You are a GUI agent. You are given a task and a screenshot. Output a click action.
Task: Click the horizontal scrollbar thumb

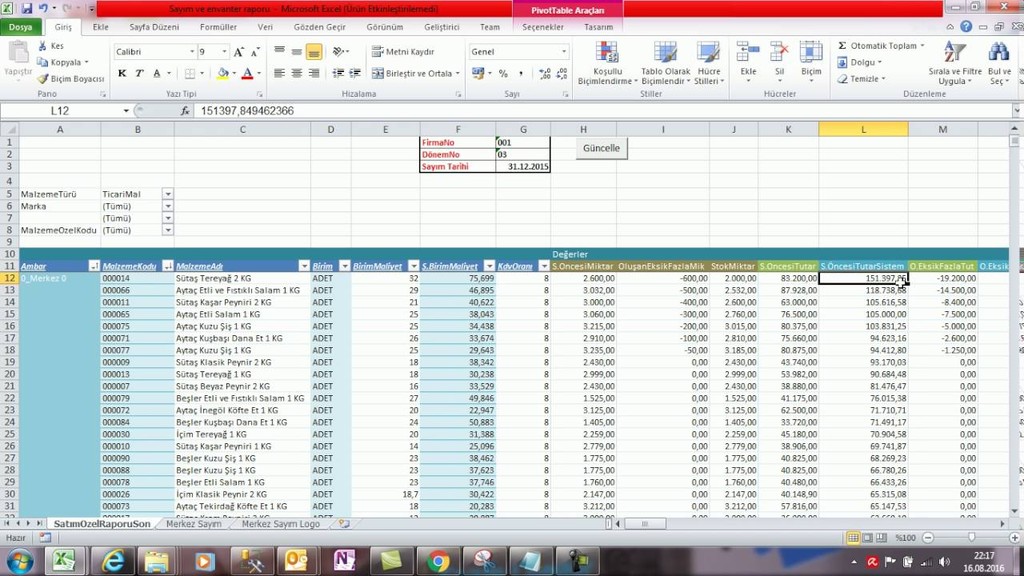pyautogui.click(x=645, y=524)
